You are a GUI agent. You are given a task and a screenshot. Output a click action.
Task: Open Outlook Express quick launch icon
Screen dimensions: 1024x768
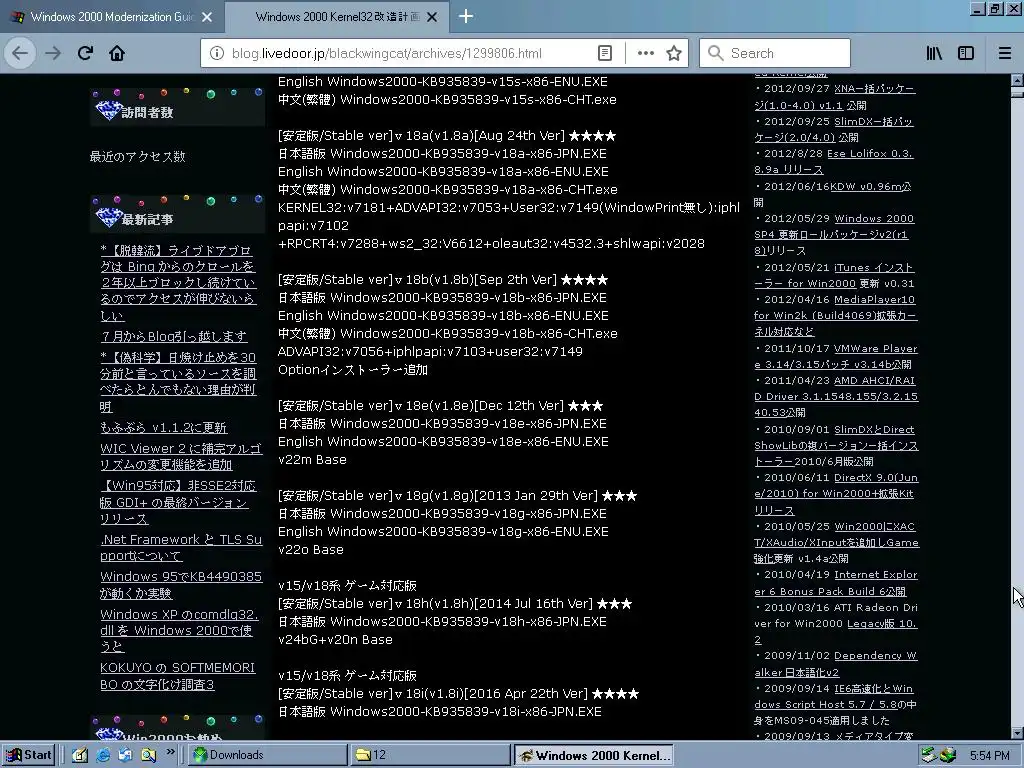tap(125, 755)
